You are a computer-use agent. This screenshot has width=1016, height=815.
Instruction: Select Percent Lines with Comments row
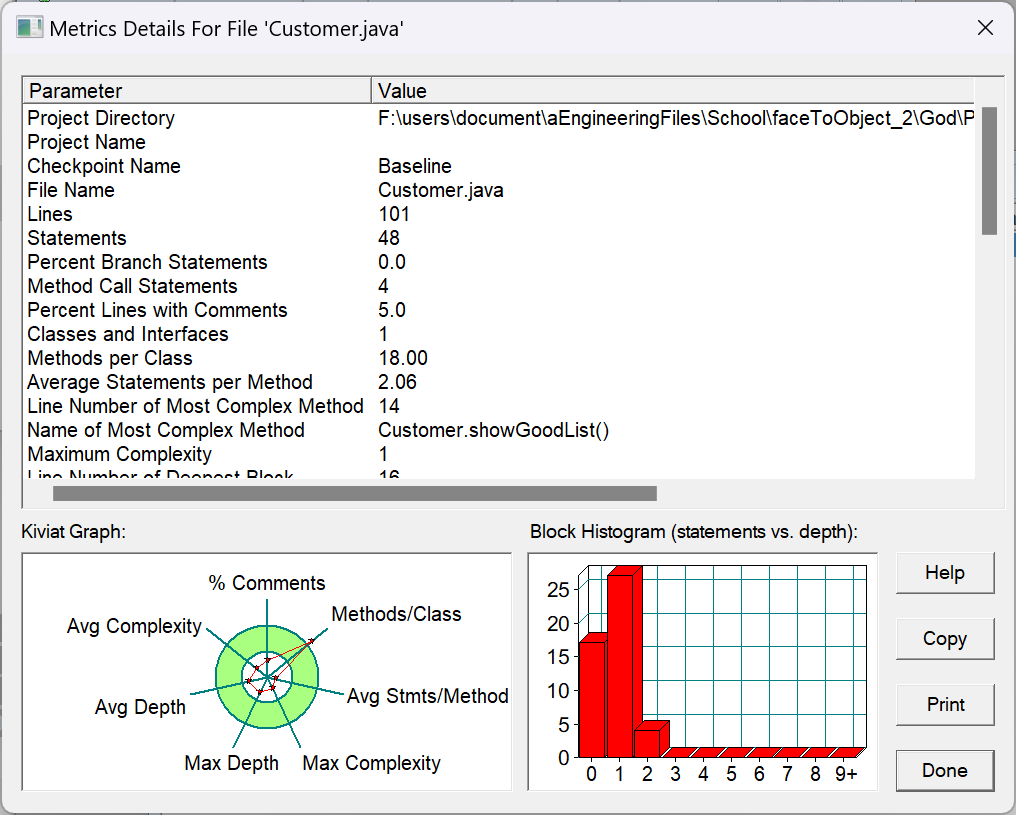(x=499, y=310)
